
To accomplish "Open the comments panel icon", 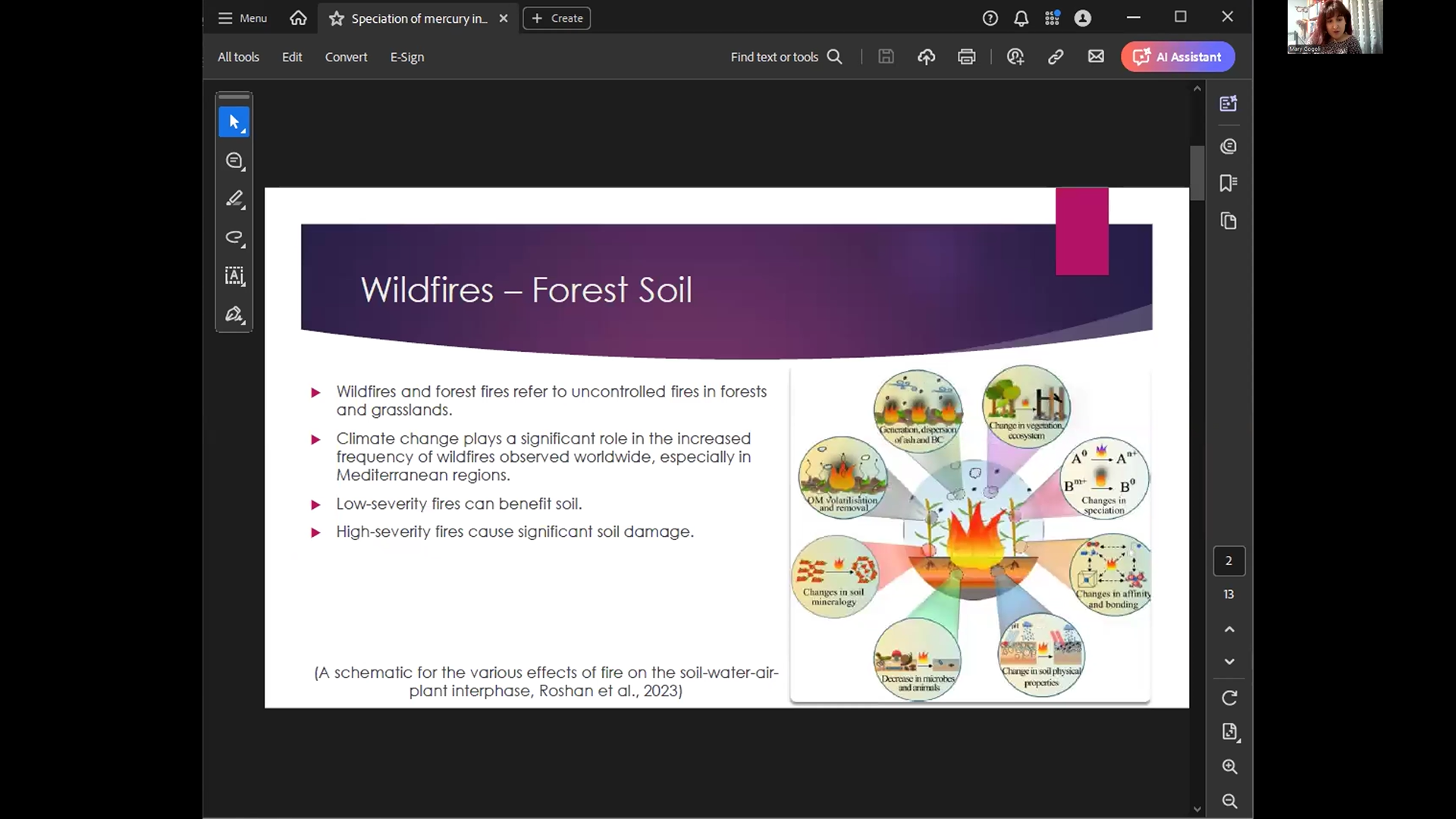I will [1228, 146].
